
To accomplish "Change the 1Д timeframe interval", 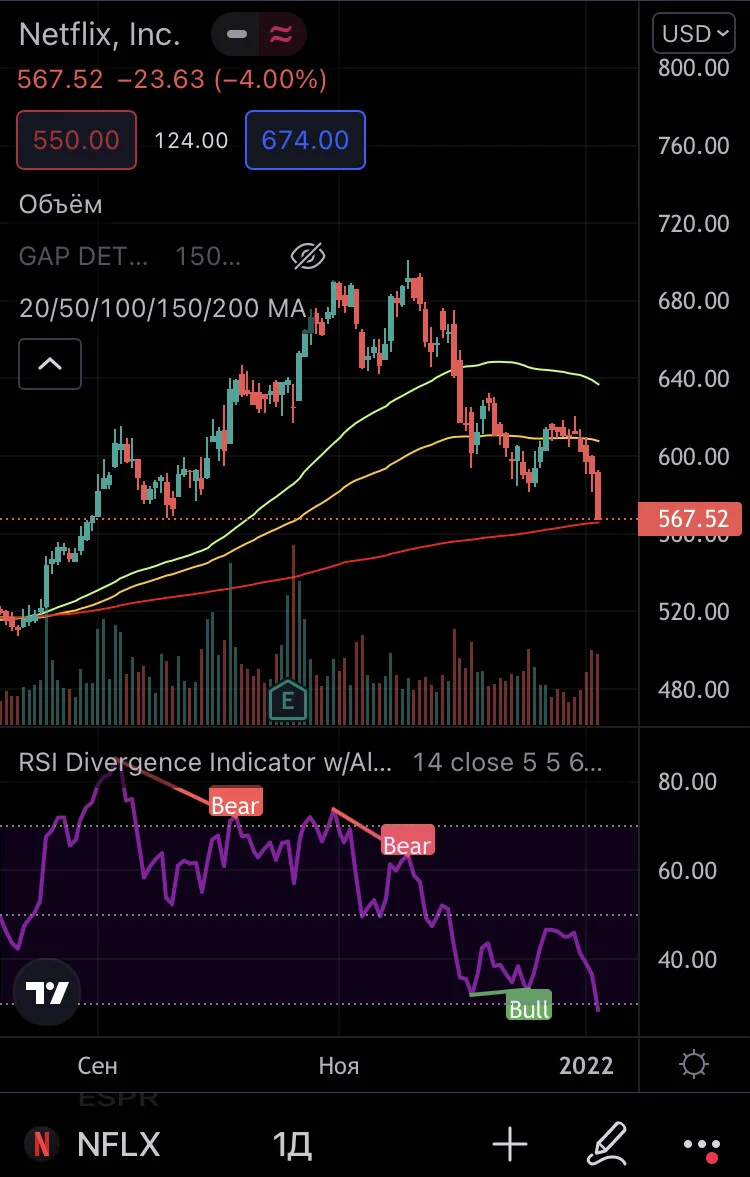I will click(291, 1145).
